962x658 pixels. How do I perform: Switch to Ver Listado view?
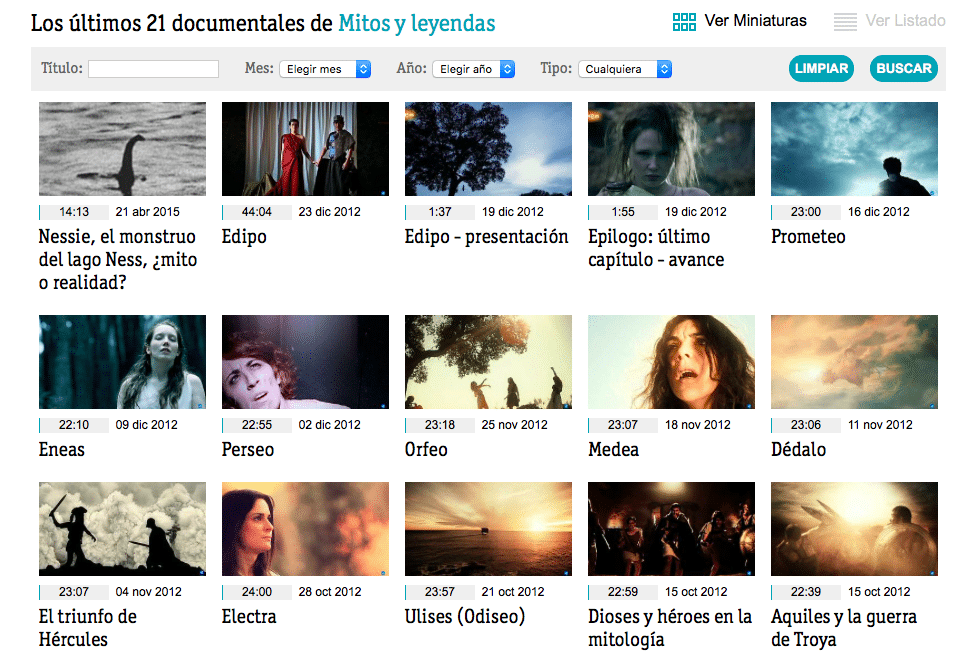(904, 21)
